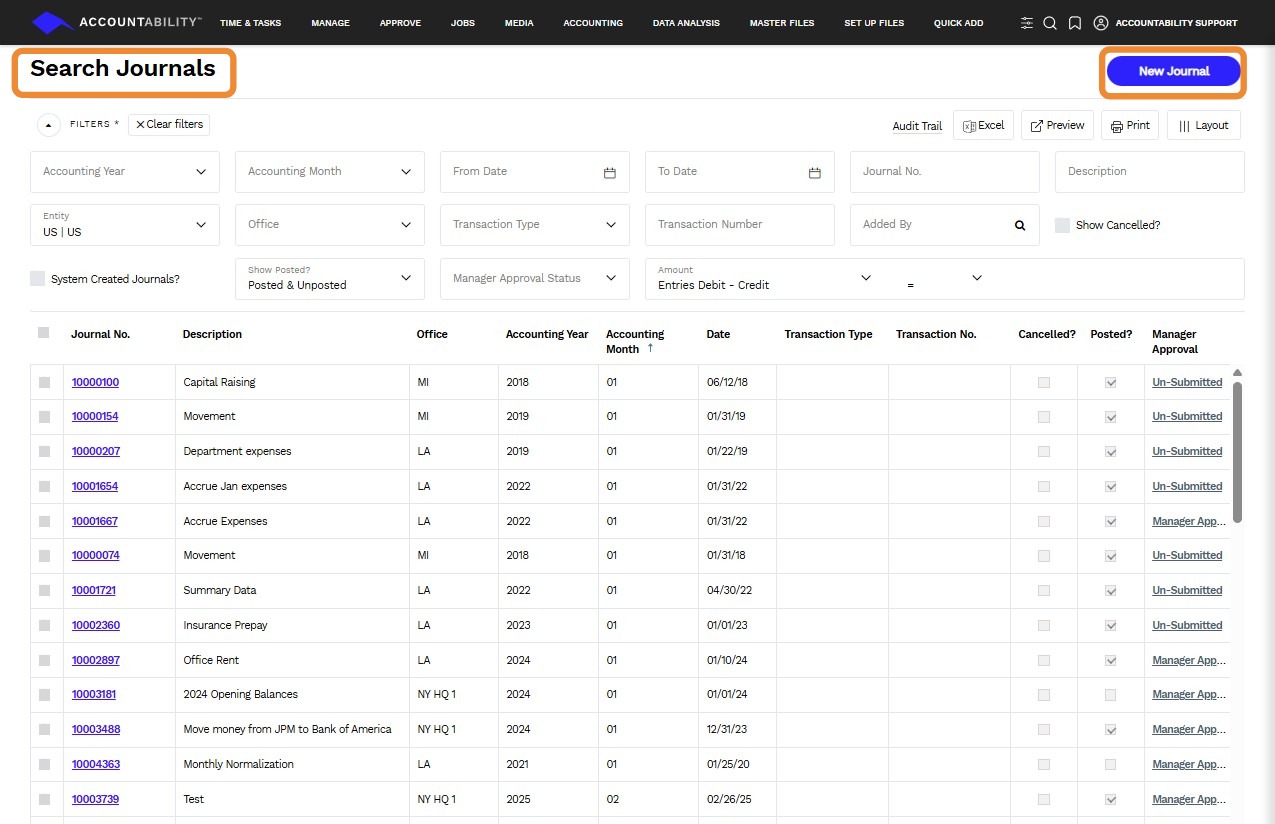Select the Monthly Normalization row checkbox
The image size is (1275, 824).
44,764
